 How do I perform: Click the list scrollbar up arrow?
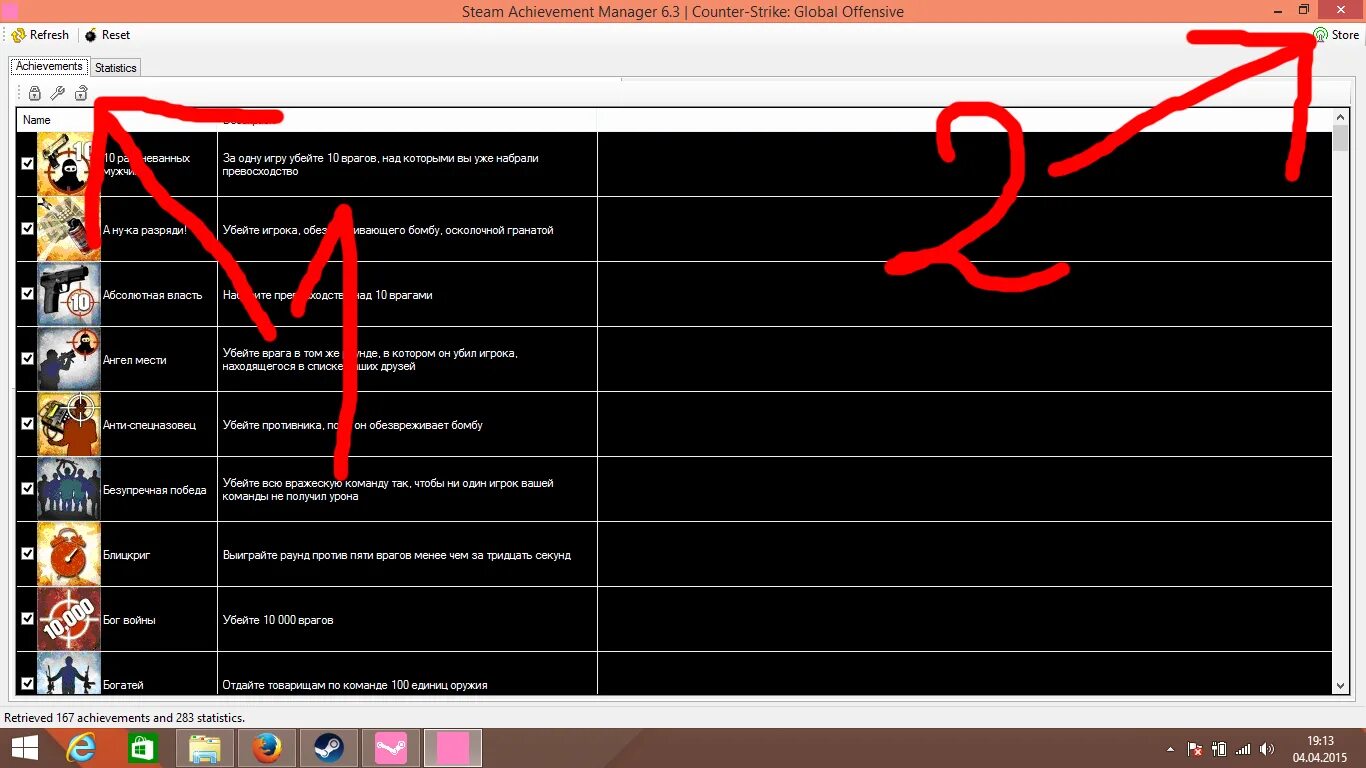pos(1341,117)
